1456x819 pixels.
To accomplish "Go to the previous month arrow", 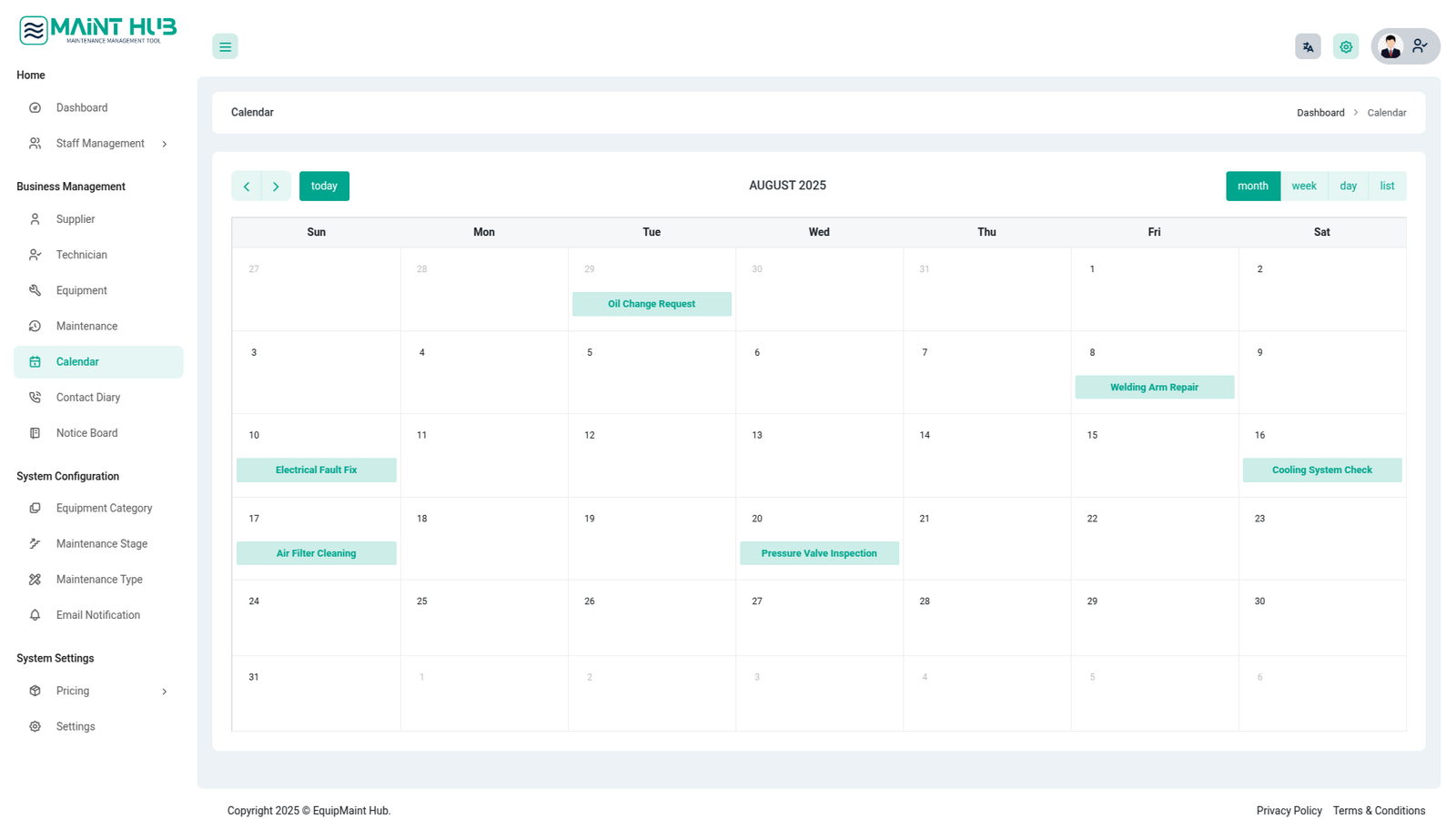I will tap(247, 187).
